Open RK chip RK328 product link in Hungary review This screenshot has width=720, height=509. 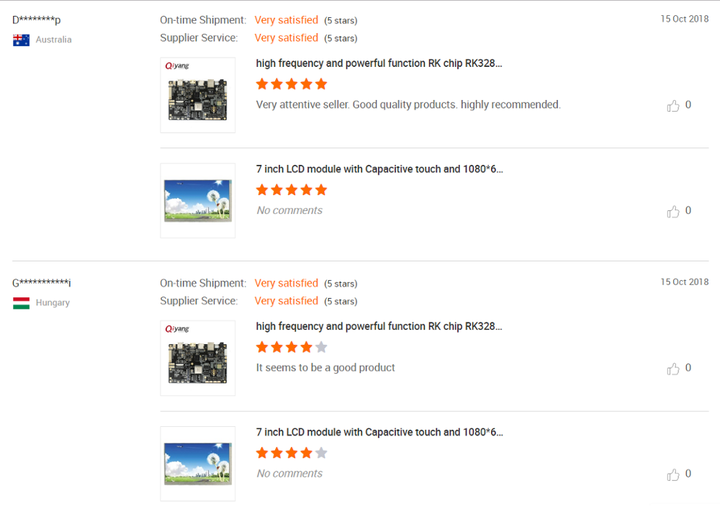pos(379,326)
